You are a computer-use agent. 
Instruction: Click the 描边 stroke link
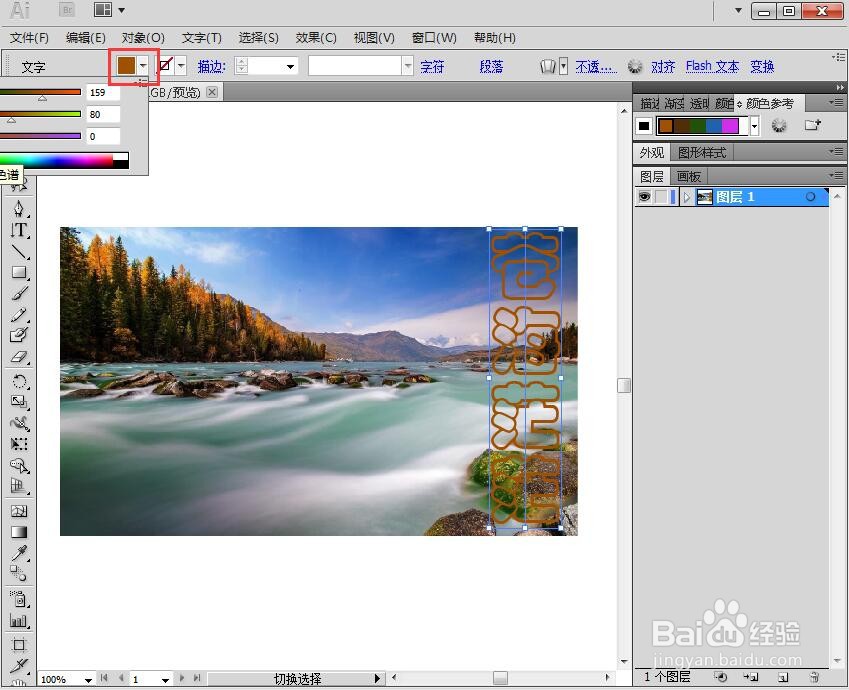(x=212, y=67)
